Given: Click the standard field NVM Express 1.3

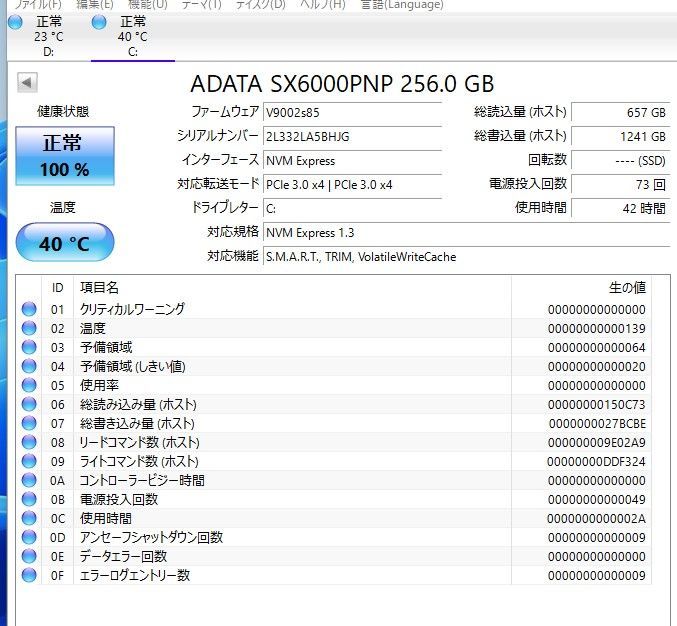Looking at the screenshot, I should click(466, 233).
